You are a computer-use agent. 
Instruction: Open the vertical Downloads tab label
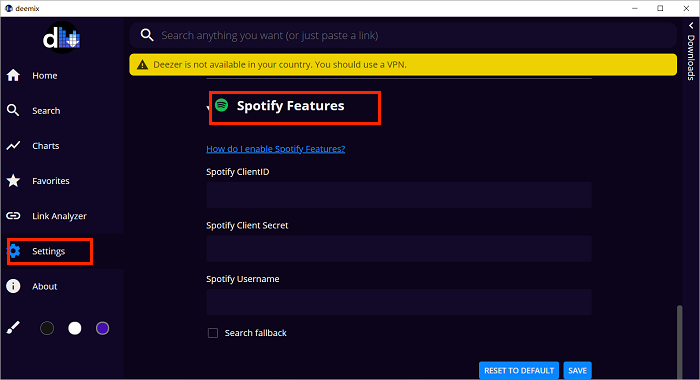pos(691,58)
